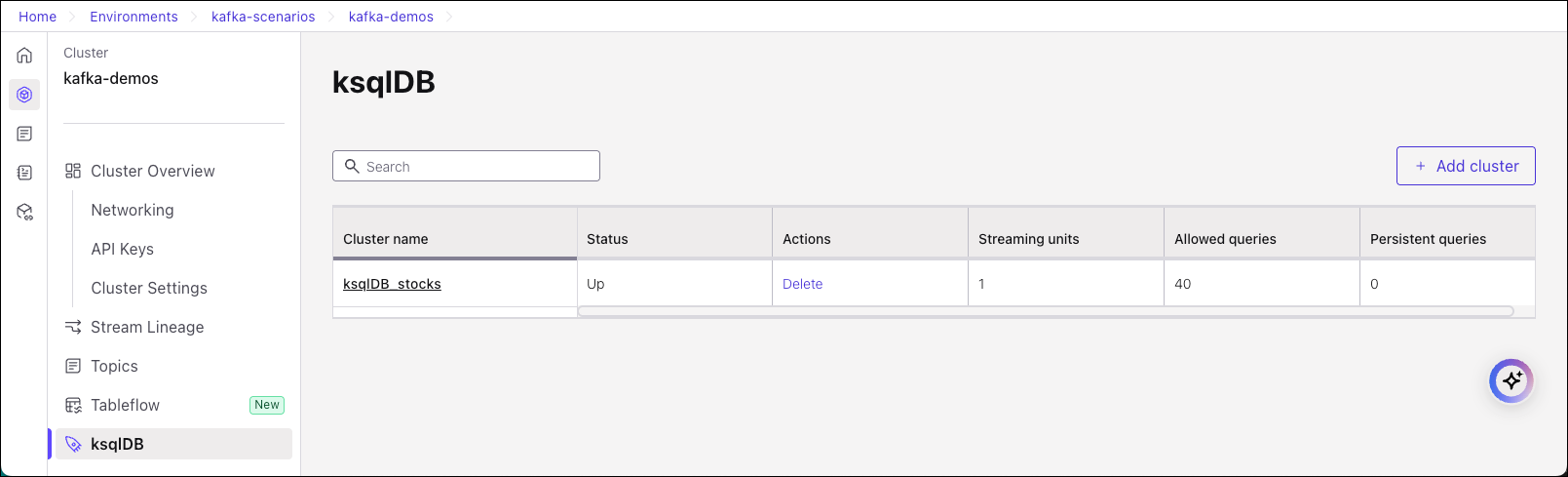Image resolution: width=1568 pixels, height=477 pixels.
Task: Click Delete for ksqlDB_stocks
Action: pos(802,284)
